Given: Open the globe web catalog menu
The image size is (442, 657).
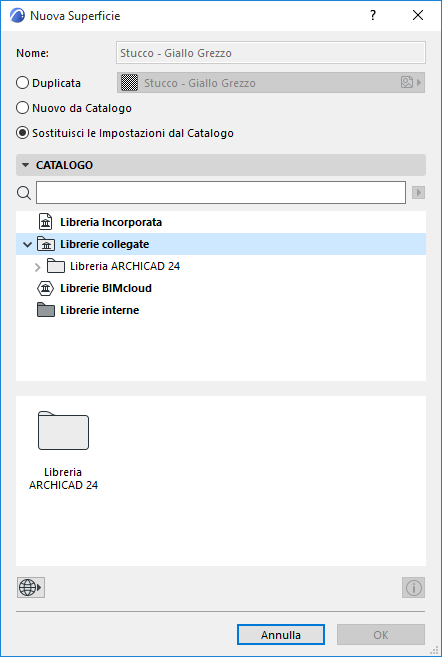Looking at the screenshot, I should pos(31,587).
